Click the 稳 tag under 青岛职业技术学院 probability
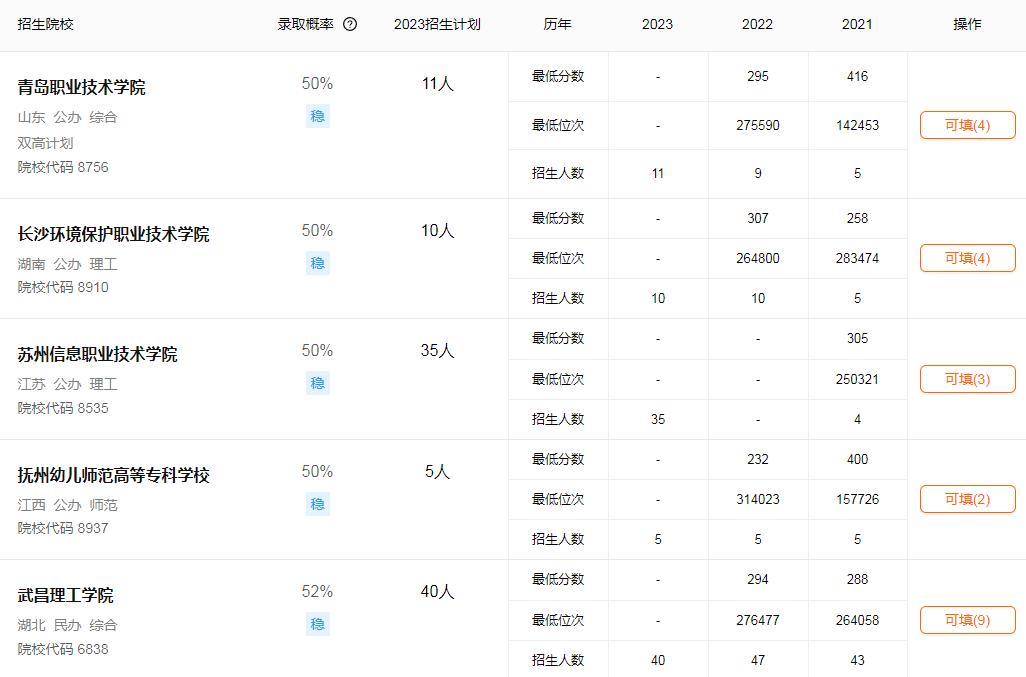This screenshot has width=1026, height=677. pos(317,116)
